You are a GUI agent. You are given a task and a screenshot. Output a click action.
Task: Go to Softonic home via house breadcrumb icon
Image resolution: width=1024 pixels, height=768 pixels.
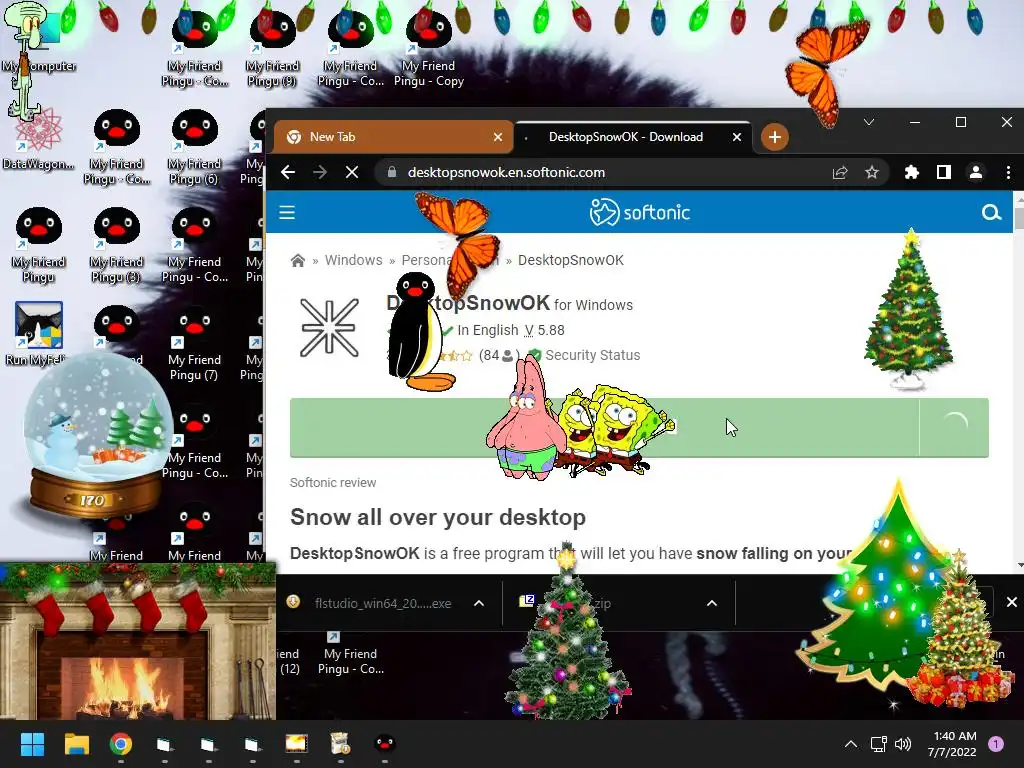point(298,261)
